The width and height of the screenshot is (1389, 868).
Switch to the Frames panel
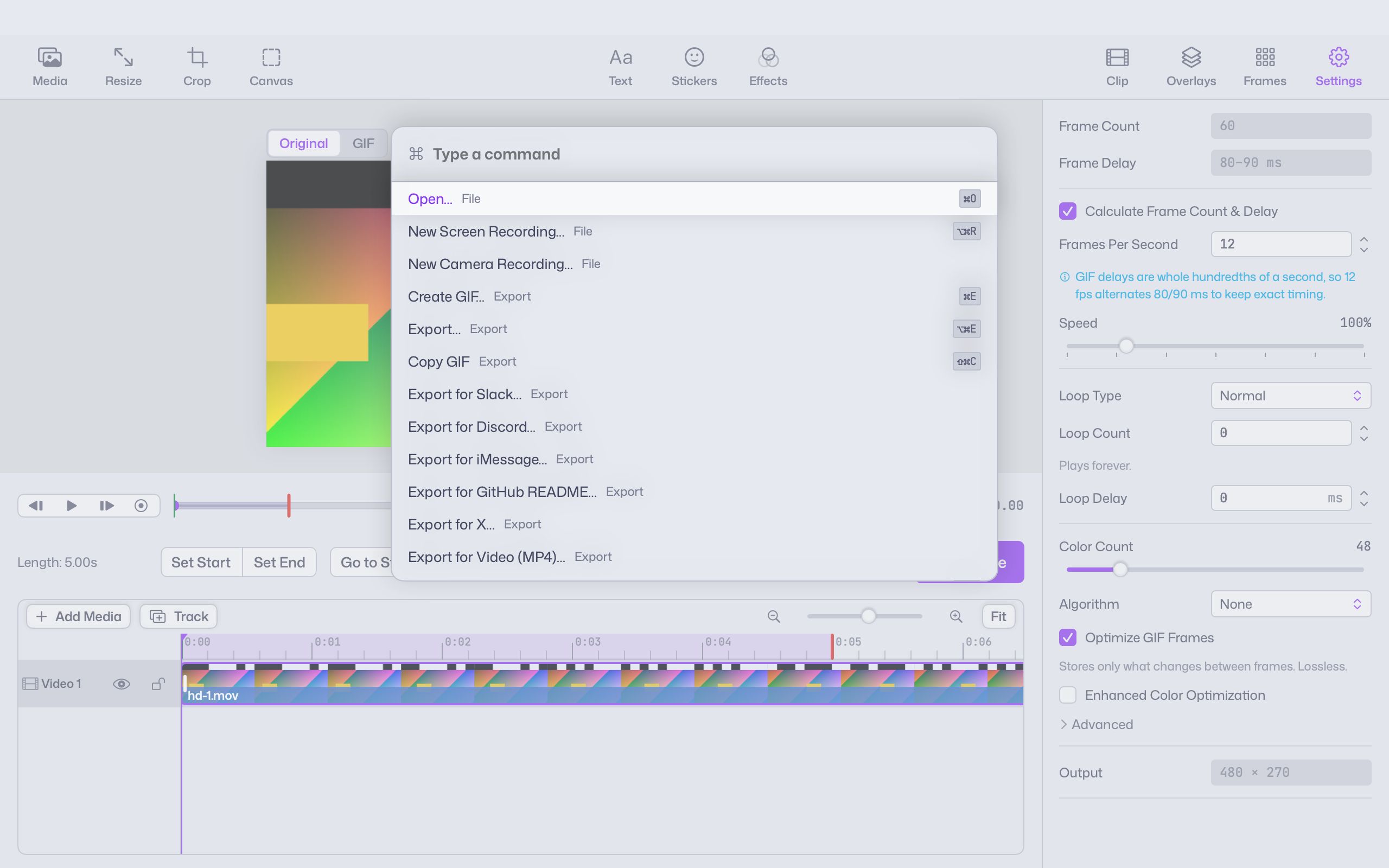coord(1265,67)
